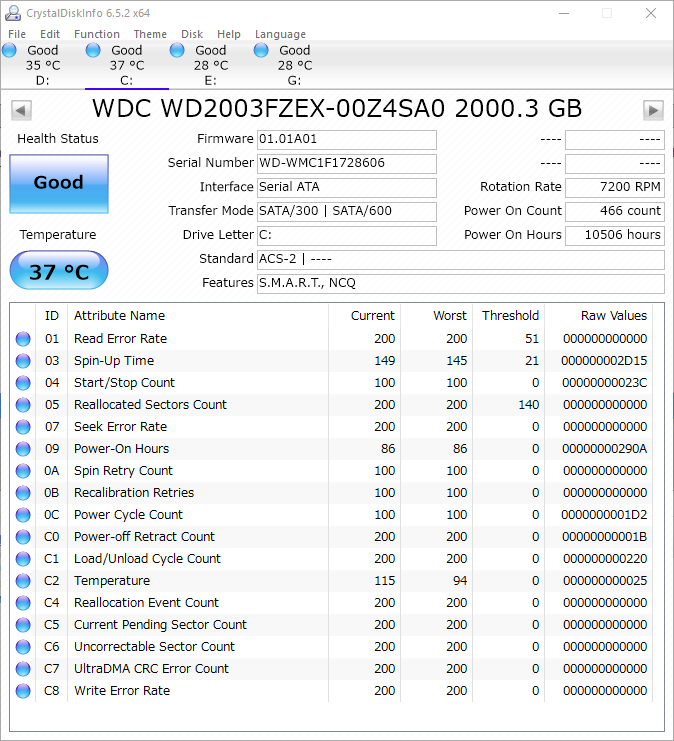Open the Function menu
The width and height of the screenshot is (674, 741).
click(97, 34)
